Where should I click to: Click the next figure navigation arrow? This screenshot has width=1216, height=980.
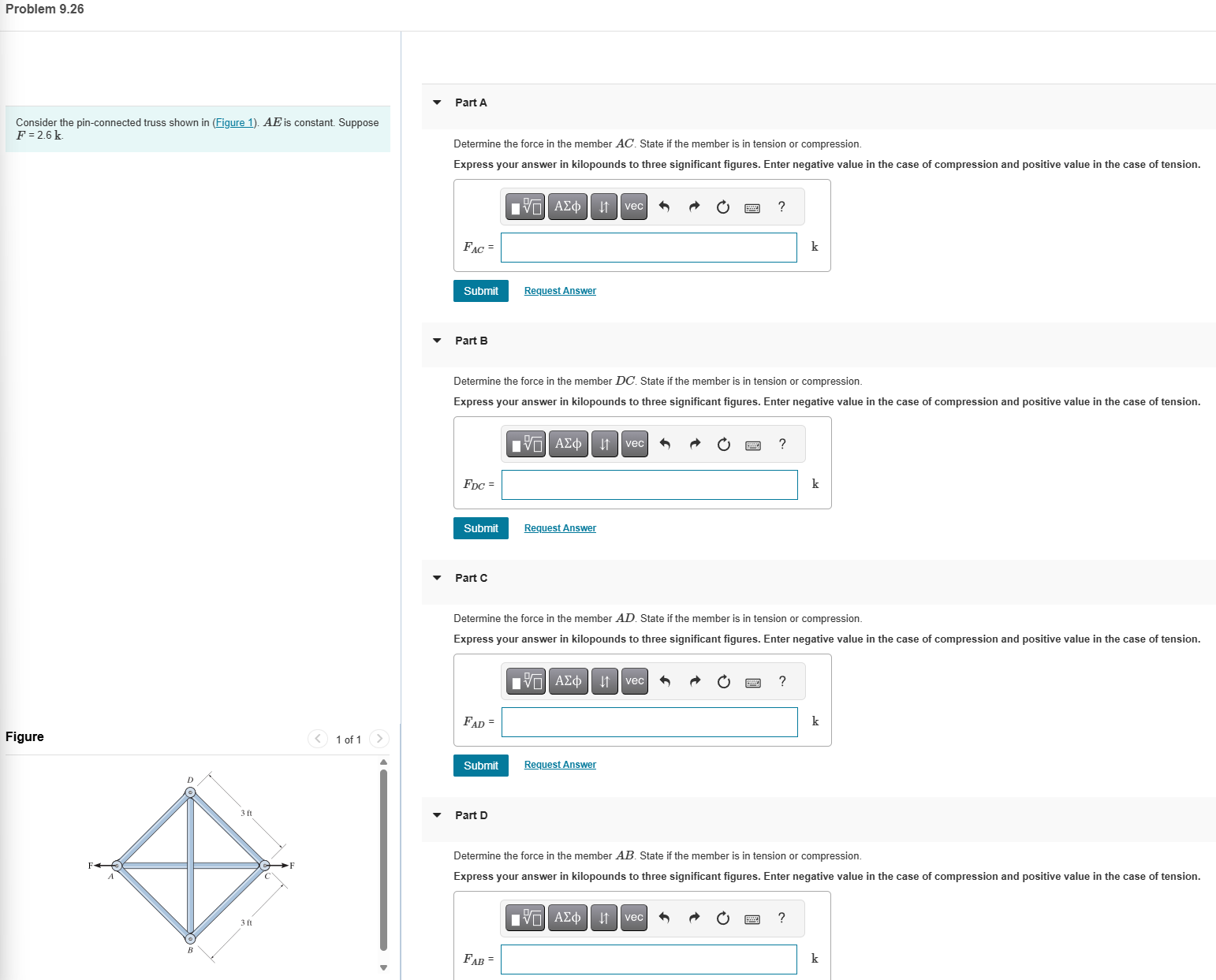379,739
